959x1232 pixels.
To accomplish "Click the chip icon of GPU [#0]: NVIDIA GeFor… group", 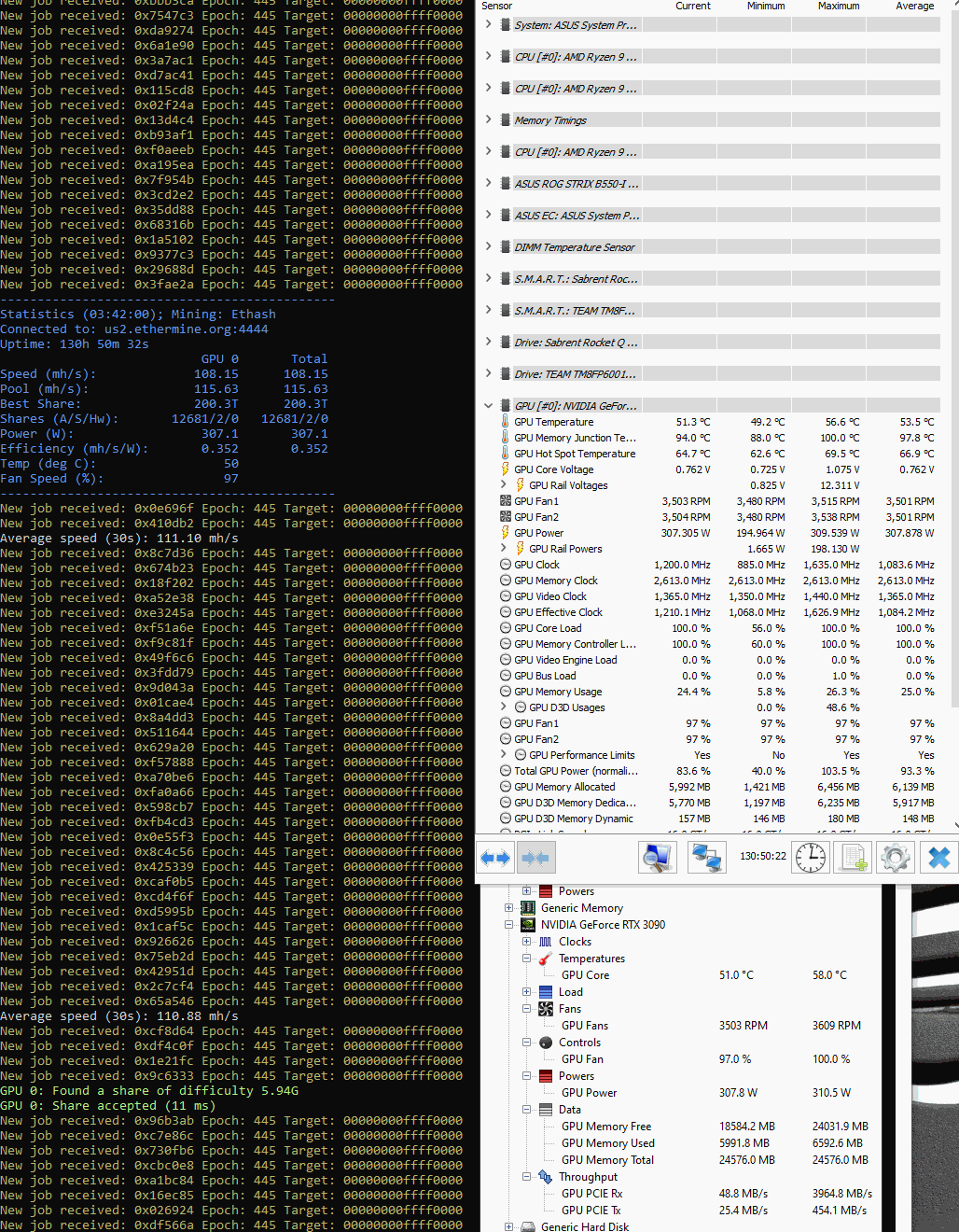I will 506,406.
